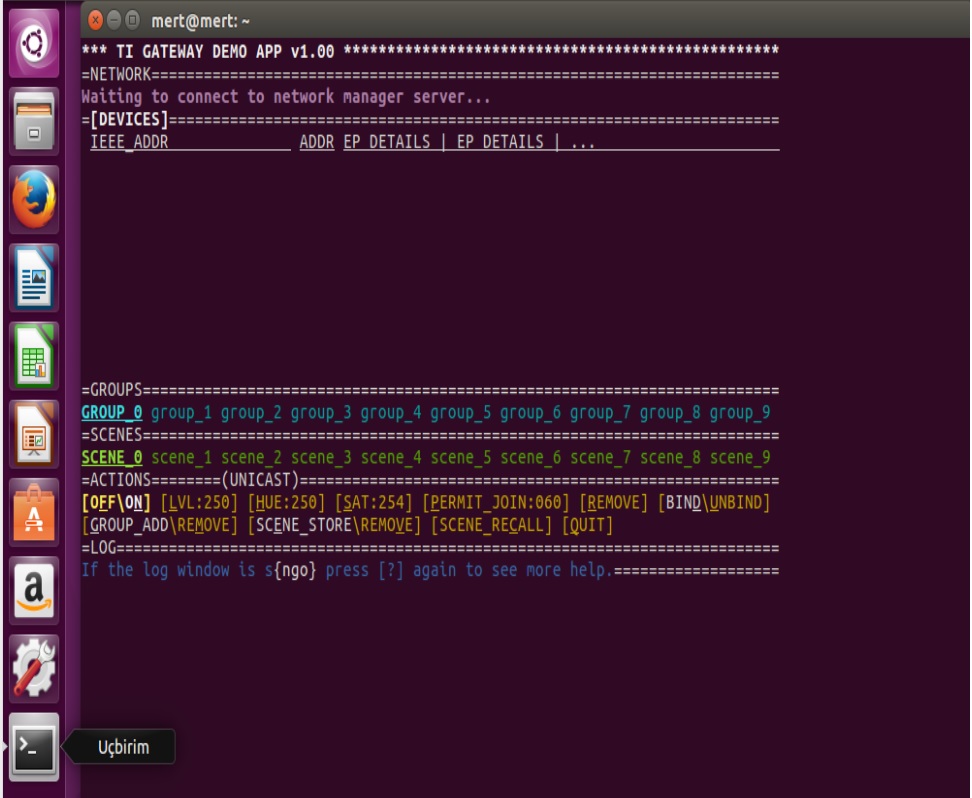Click the [LVL:250] action

199,502
